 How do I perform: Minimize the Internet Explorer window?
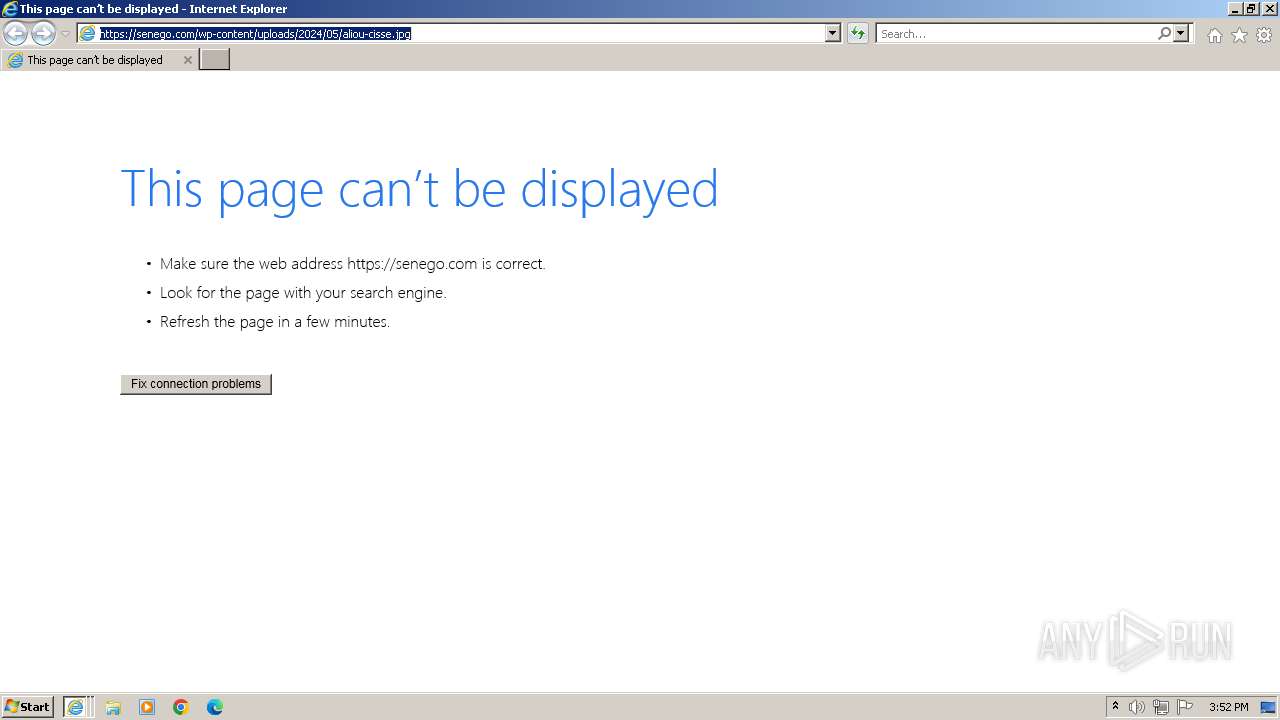(1235, 8)
